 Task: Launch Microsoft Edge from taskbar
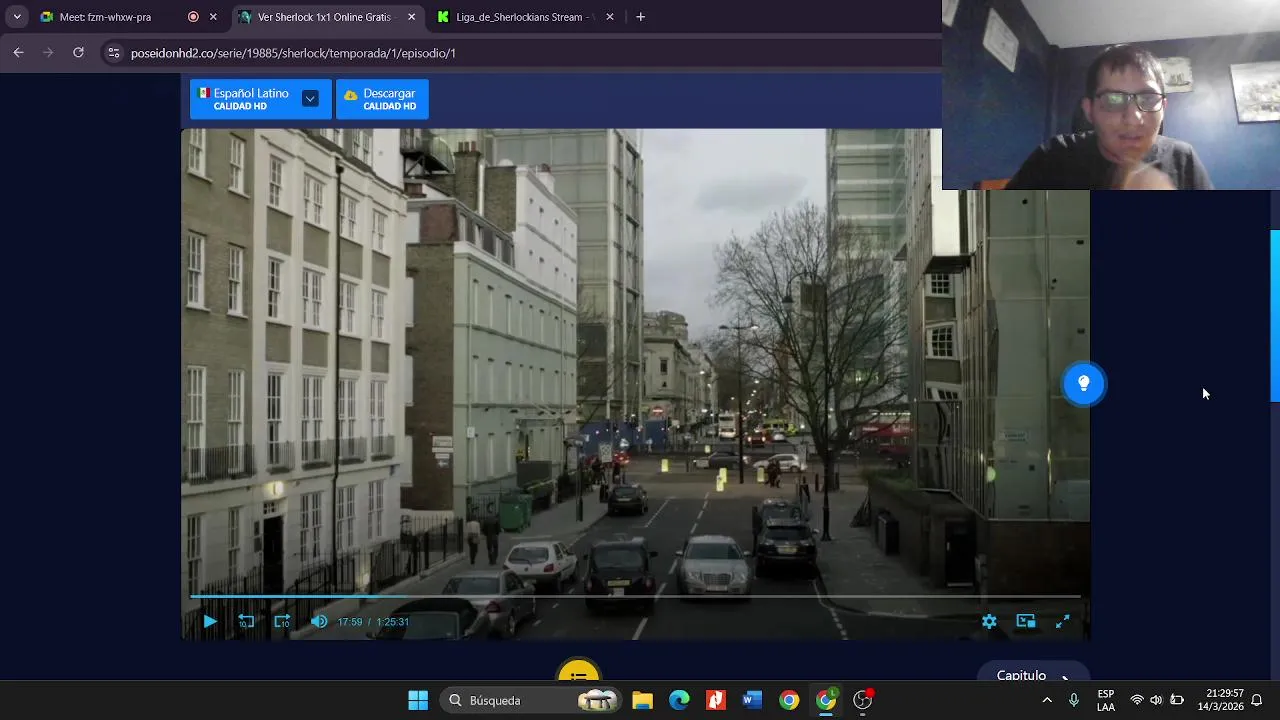click(679, 700)
